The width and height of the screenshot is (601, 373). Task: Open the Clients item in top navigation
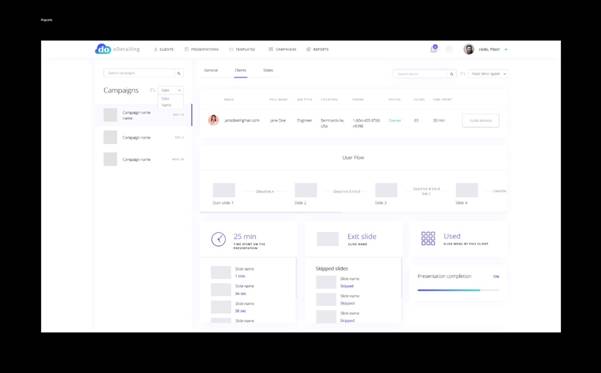point(164,49)
